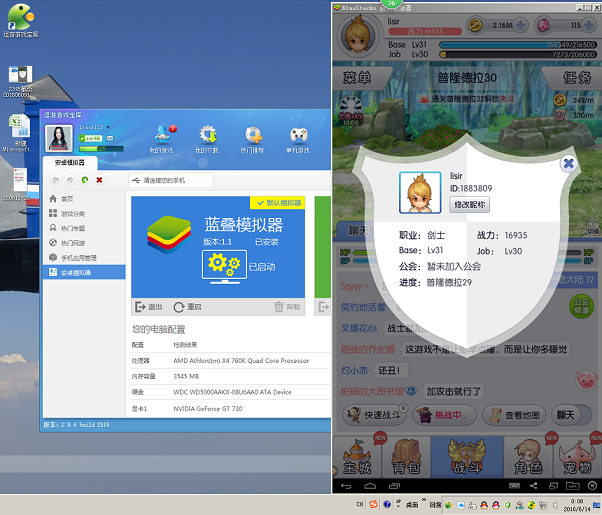Click 卸载 on the 蓝叠模拟器 card
The width and height of the screenshot is (602, 515).
[287, 307]
